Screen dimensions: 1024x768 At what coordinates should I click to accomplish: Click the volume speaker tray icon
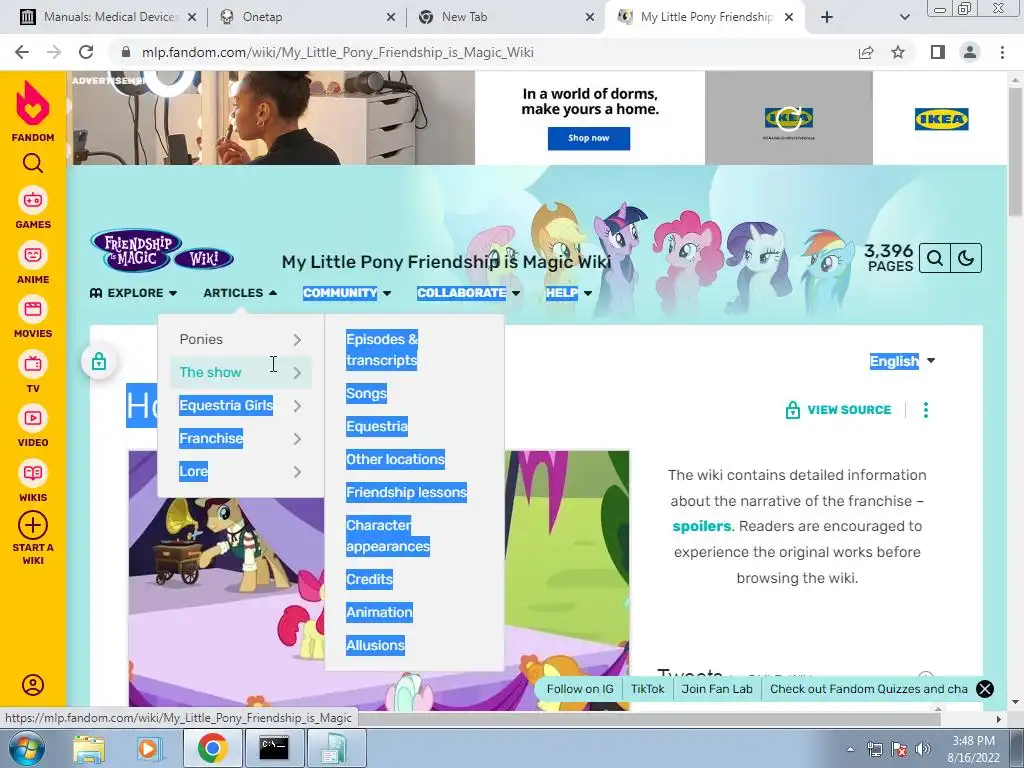tap(923, 749)
